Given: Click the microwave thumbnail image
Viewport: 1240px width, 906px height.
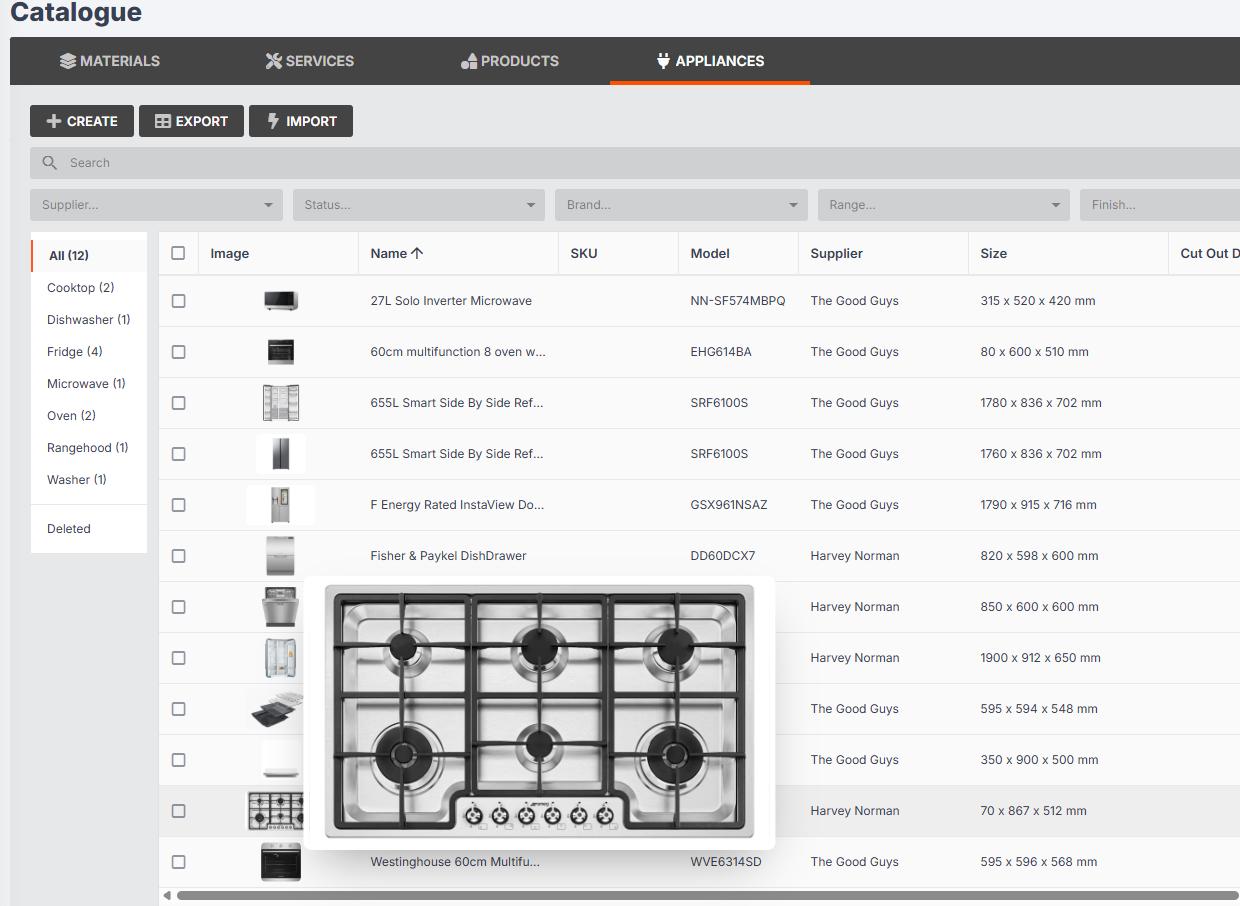Looking at the screenshot, I should pos(280,301).
